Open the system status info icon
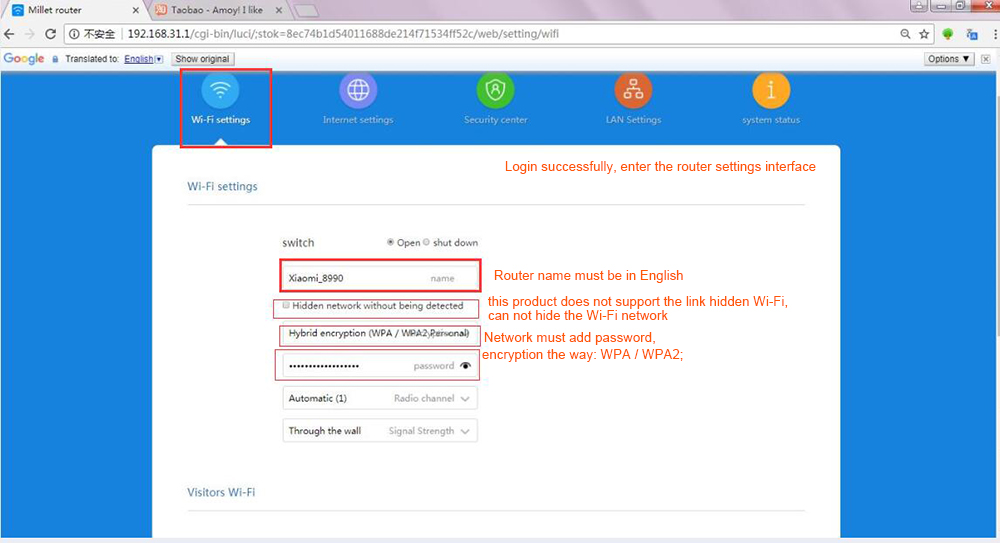 (771, 91)
